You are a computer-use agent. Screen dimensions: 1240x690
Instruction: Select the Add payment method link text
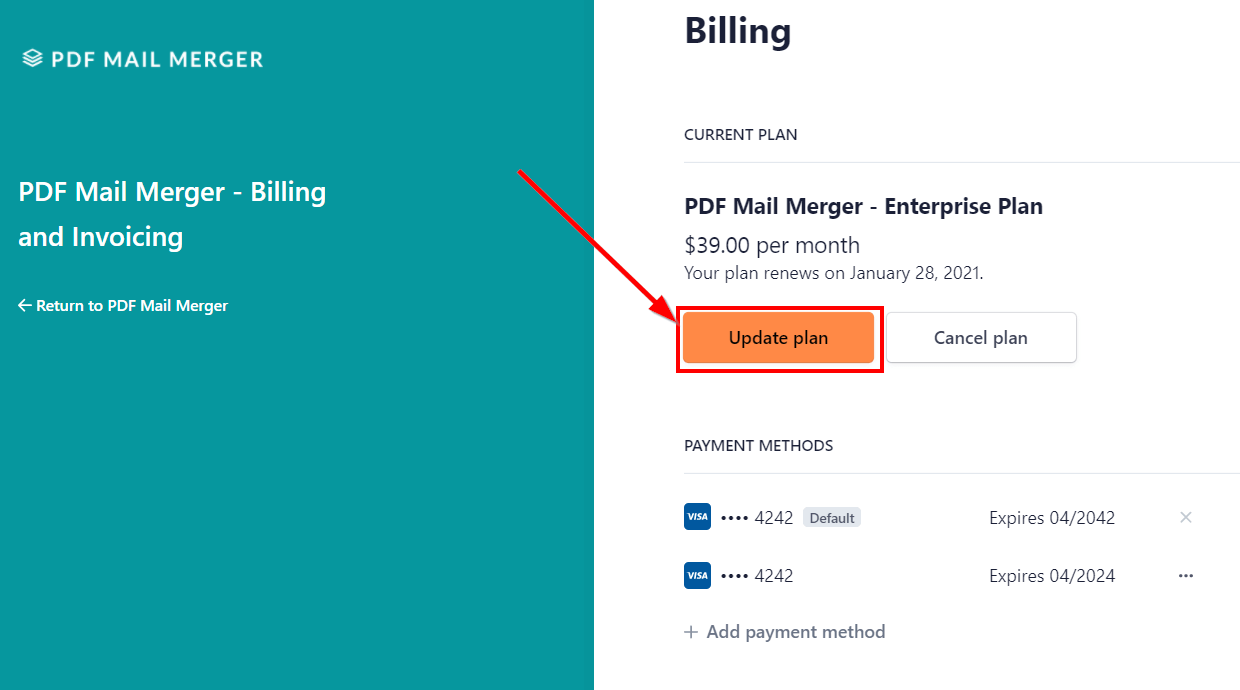[795, 632]
